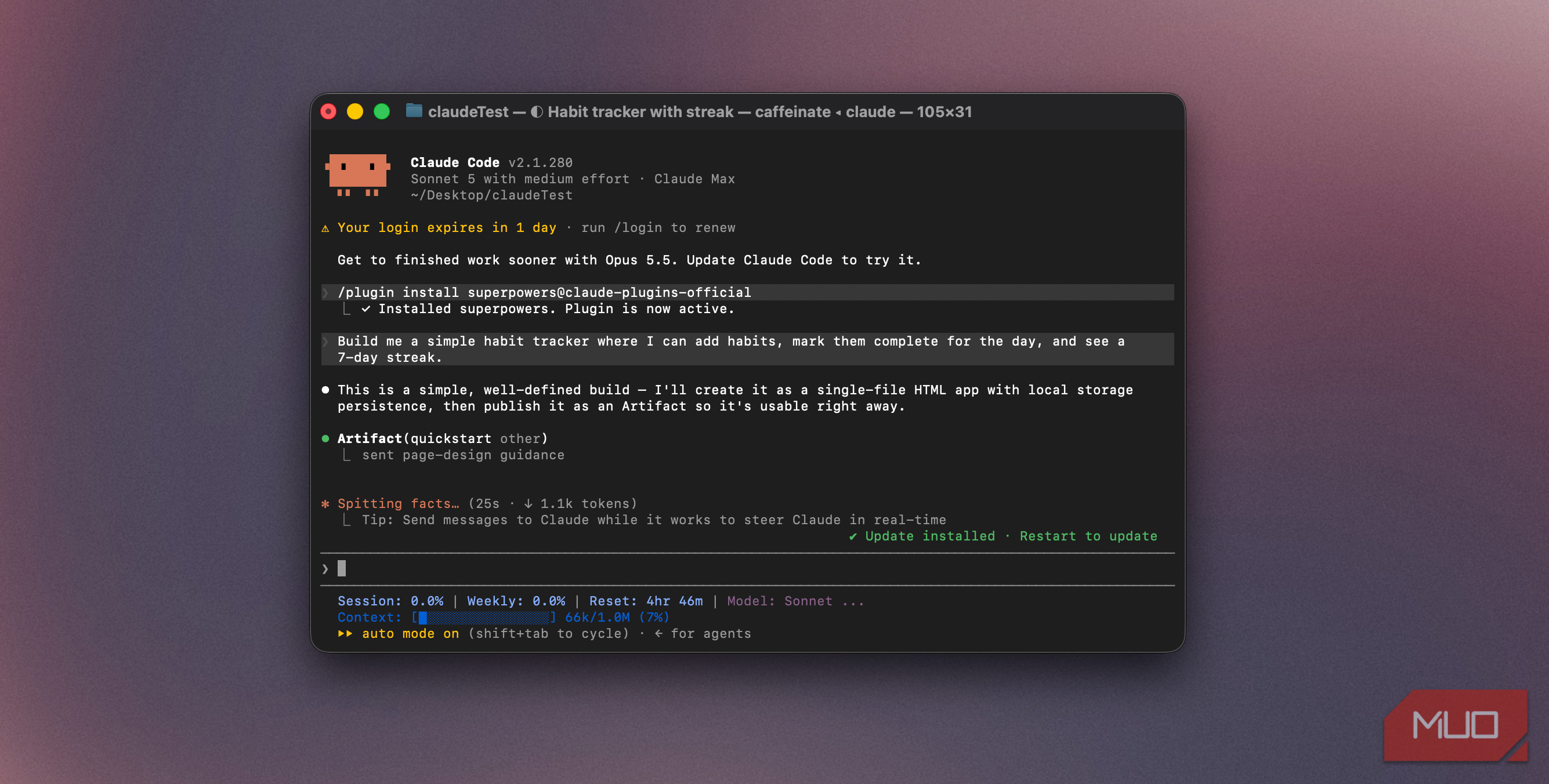Click 'Spitting facts…' status text
Screen dimensions: 1549x784
pos(398,503)
